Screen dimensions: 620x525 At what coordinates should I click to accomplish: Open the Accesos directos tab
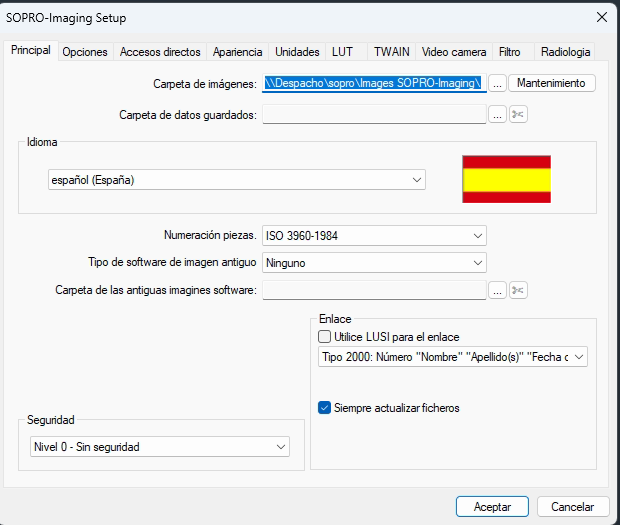click(x=160, y=52)
